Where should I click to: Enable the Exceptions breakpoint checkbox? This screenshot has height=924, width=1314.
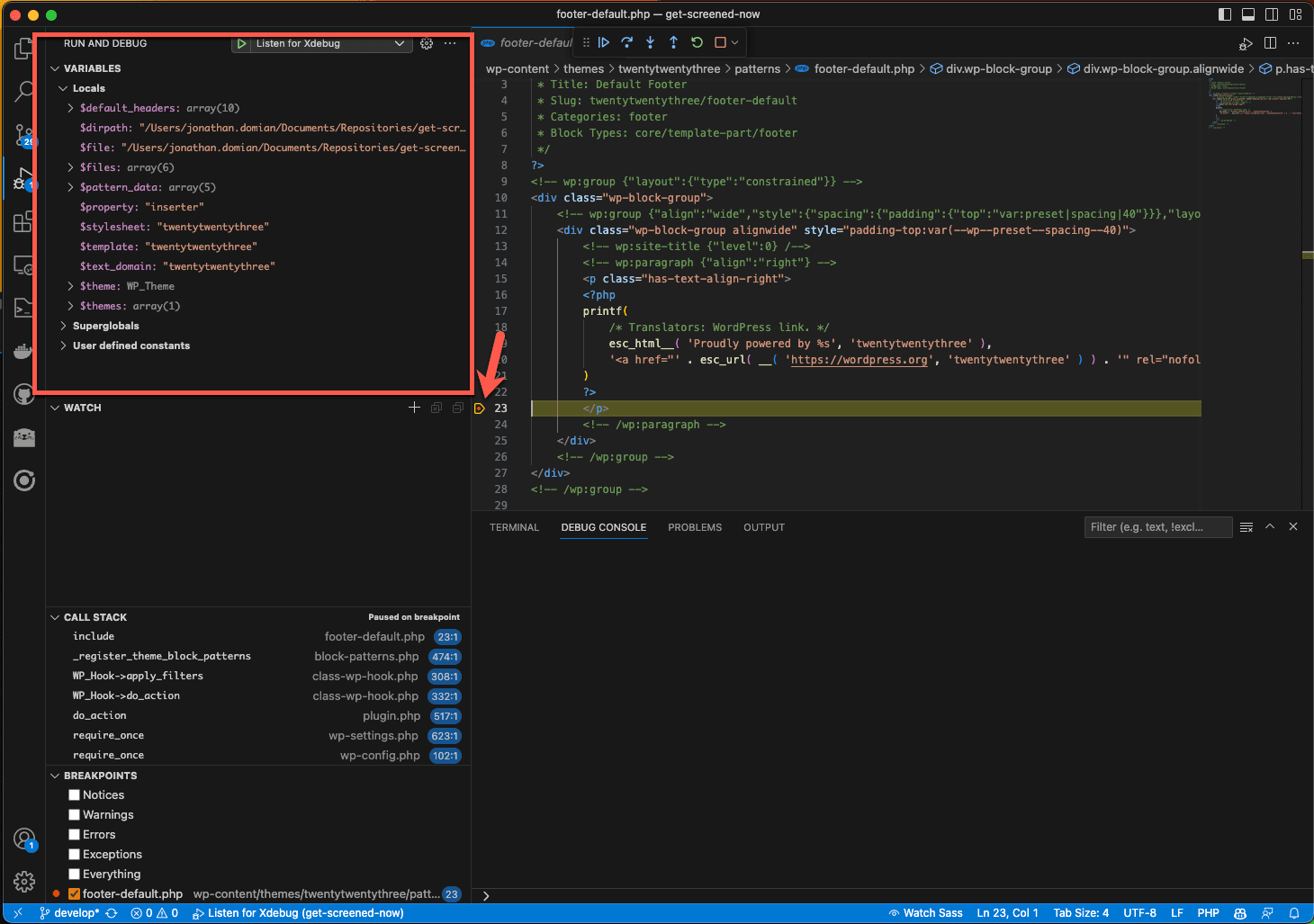pos(74,854)
